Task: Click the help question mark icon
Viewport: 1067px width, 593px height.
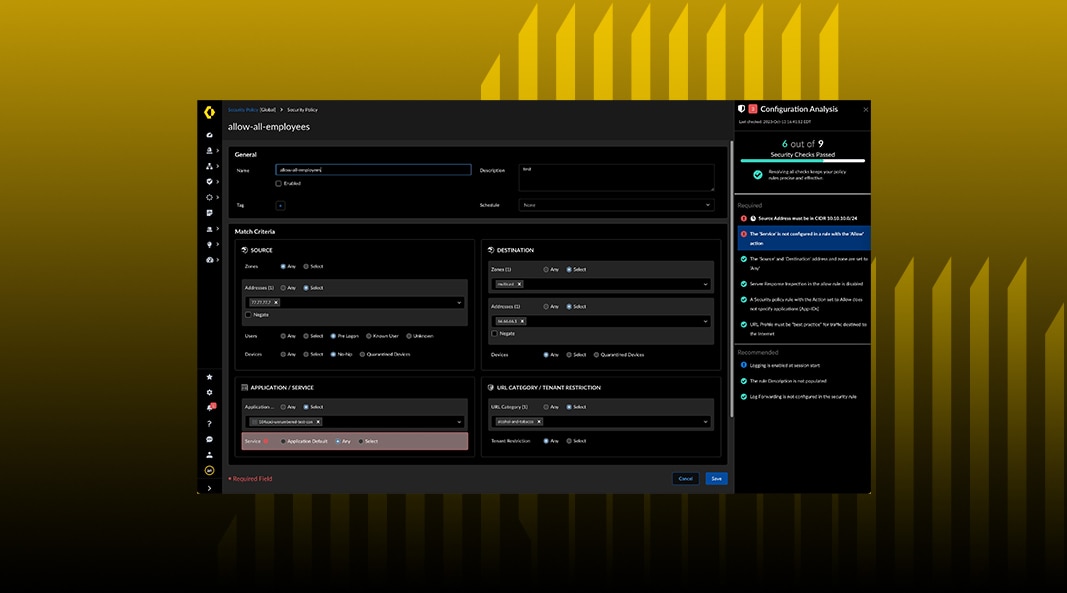Action: click(209, 424)
